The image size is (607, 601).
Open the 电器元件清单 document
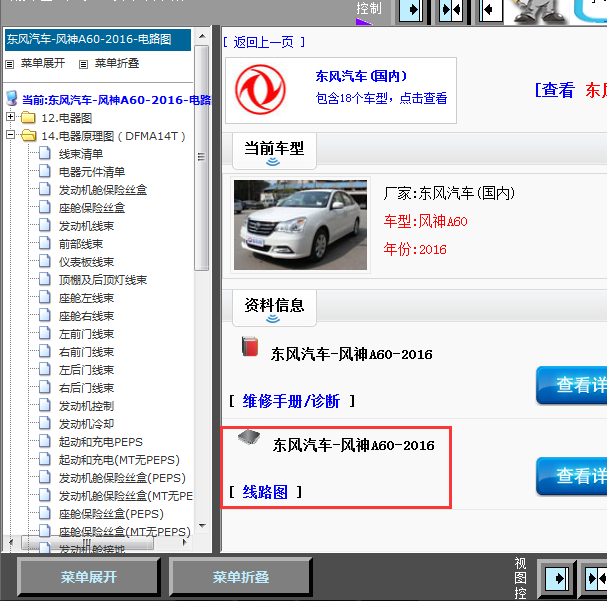coord(92,172)
